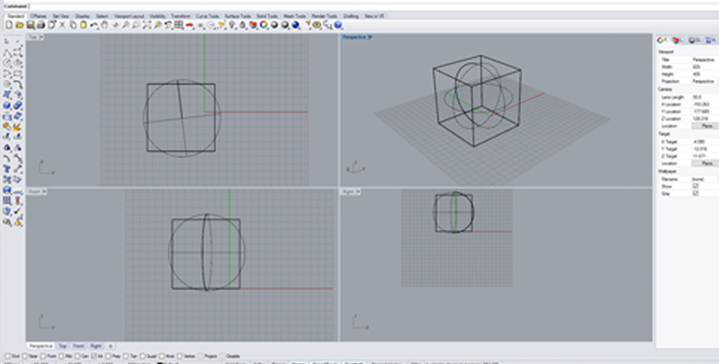Viewport: 719px width, 364px height.
Task: Click the Check objects checkmark icon
Action: pyautogui.click(x=18, y=211)
